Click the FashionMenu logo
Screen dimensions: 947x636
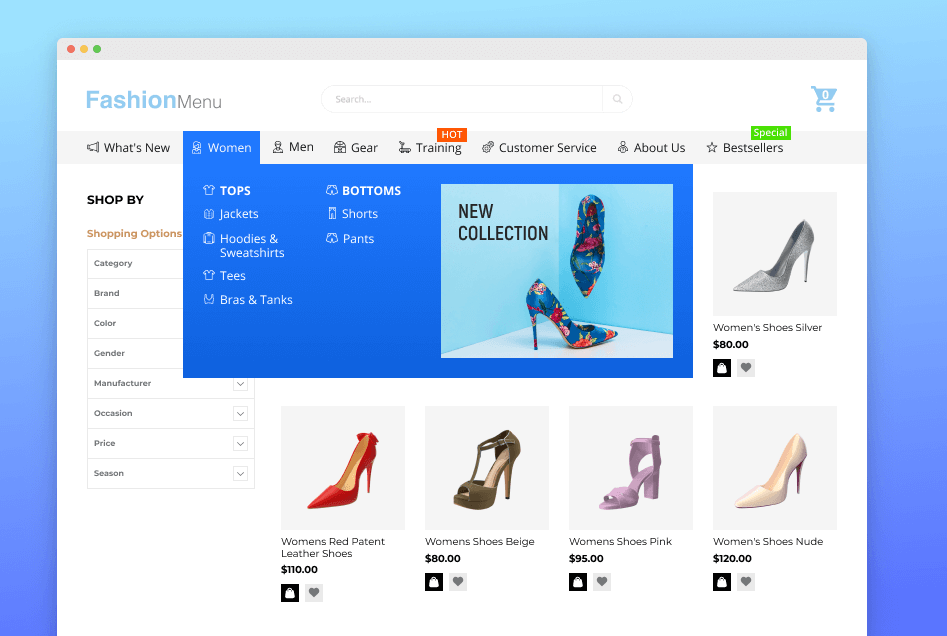[153, 100]
